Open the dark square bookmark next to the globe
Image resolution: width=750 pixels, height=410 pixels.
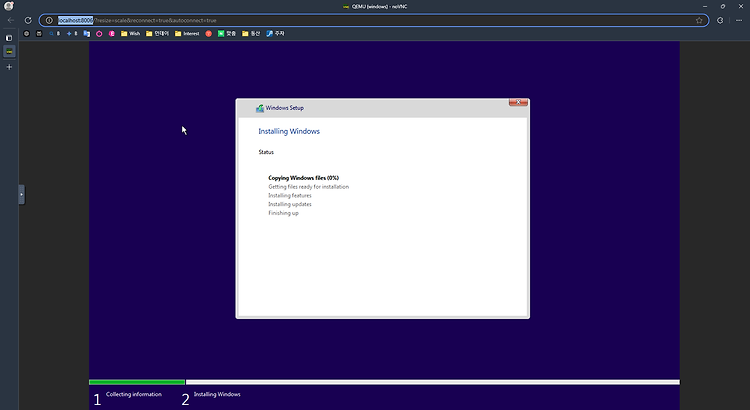click(x=39, y=33)
